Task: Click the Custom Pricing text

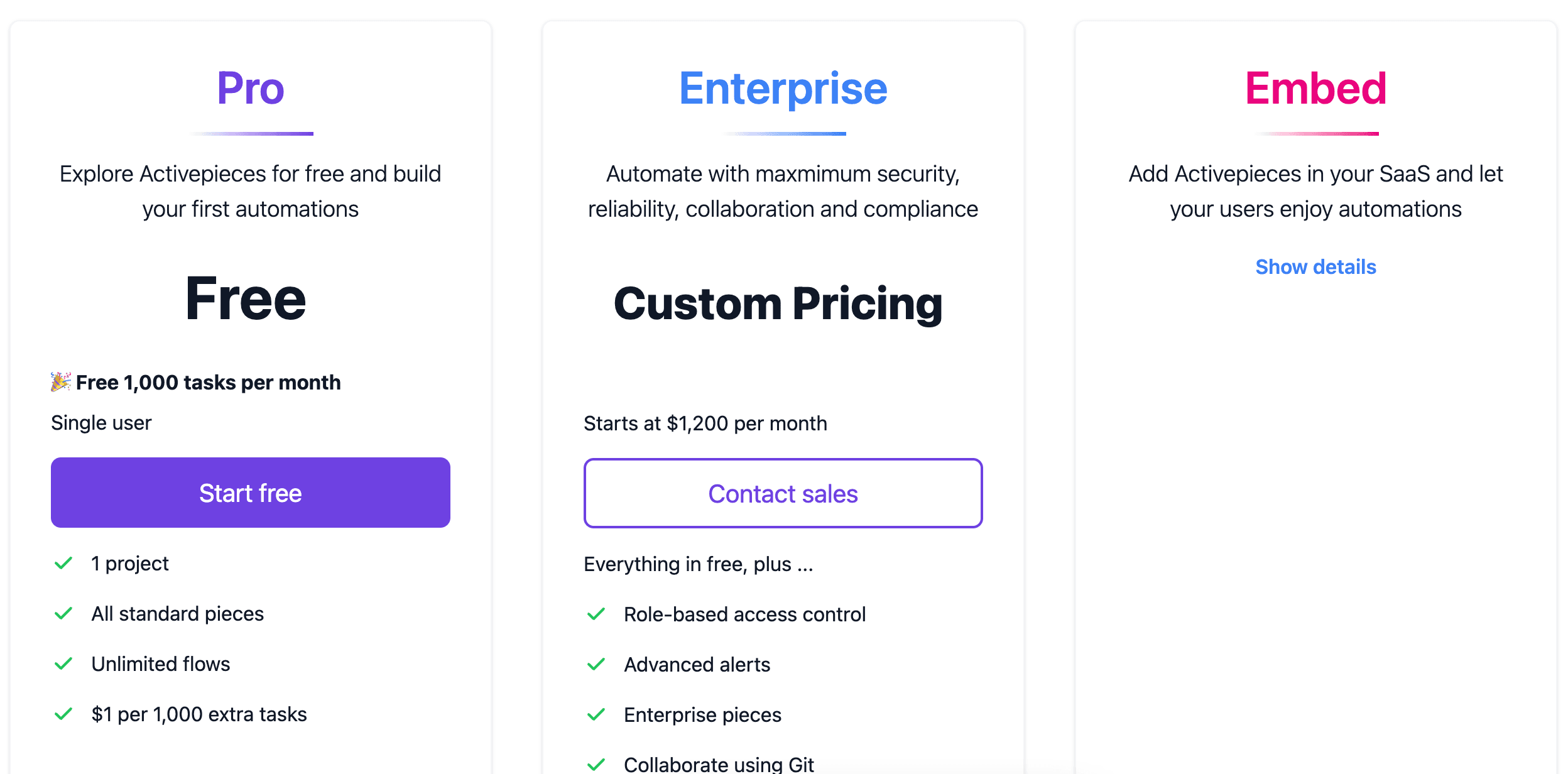Action: [779, 304]
